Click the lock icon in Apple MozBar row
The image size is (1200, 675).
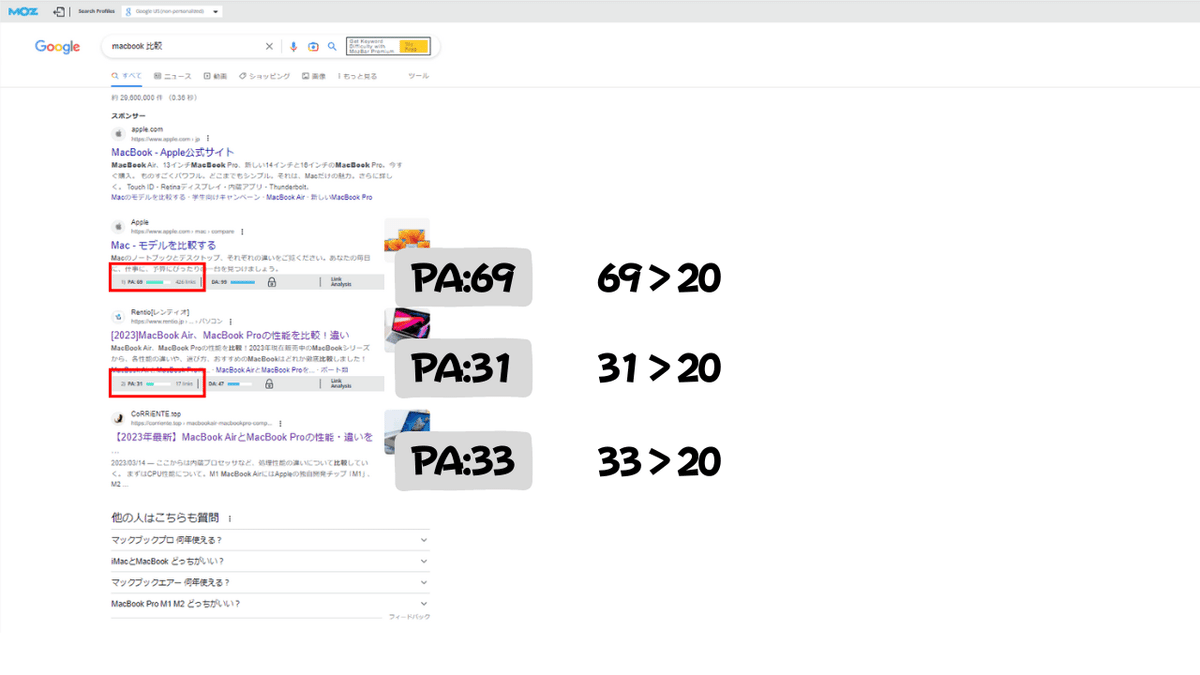pyautogui.click(x=271, y=283)
